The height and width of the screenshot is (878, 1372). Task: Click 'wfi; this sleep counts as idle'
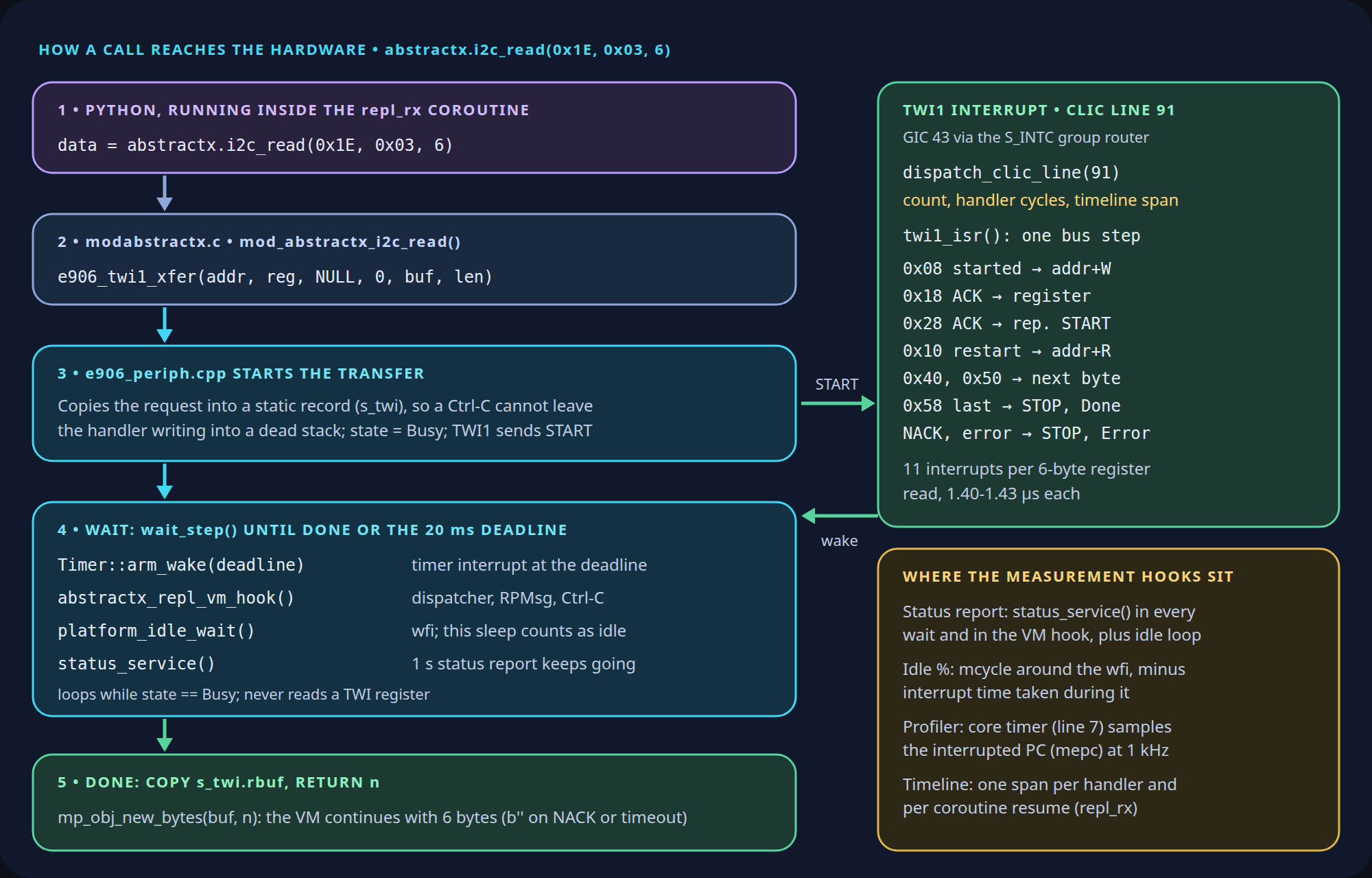click(x=519, y=631)
